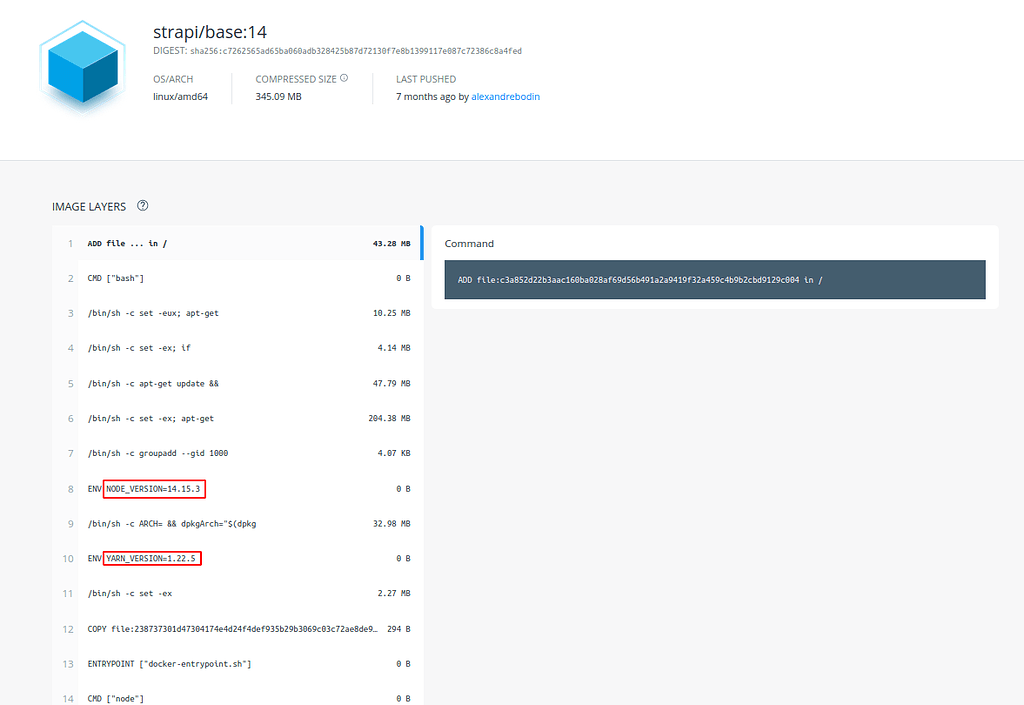Select the ARCH= dpkgArch layer
Screen dimensions: 1024x705
[x=240, y=523]
